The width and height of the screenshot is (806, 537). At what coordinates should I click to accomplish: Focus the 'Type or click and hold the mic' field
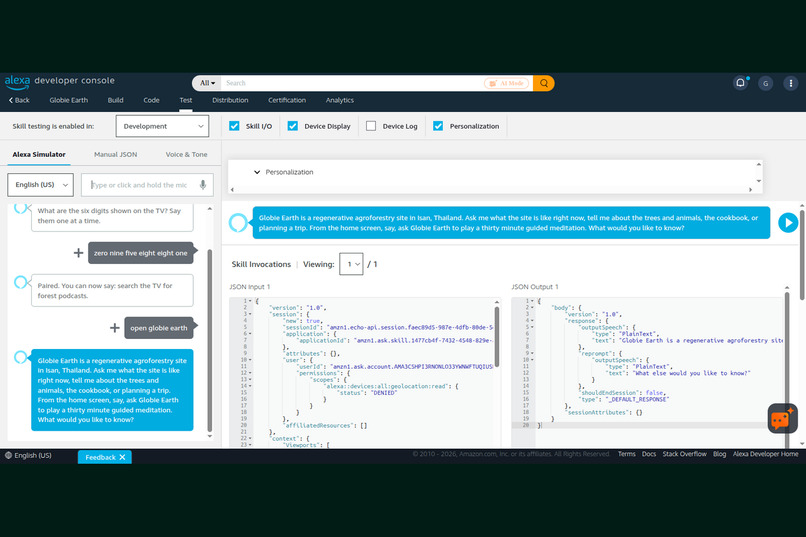coord(147,185)
